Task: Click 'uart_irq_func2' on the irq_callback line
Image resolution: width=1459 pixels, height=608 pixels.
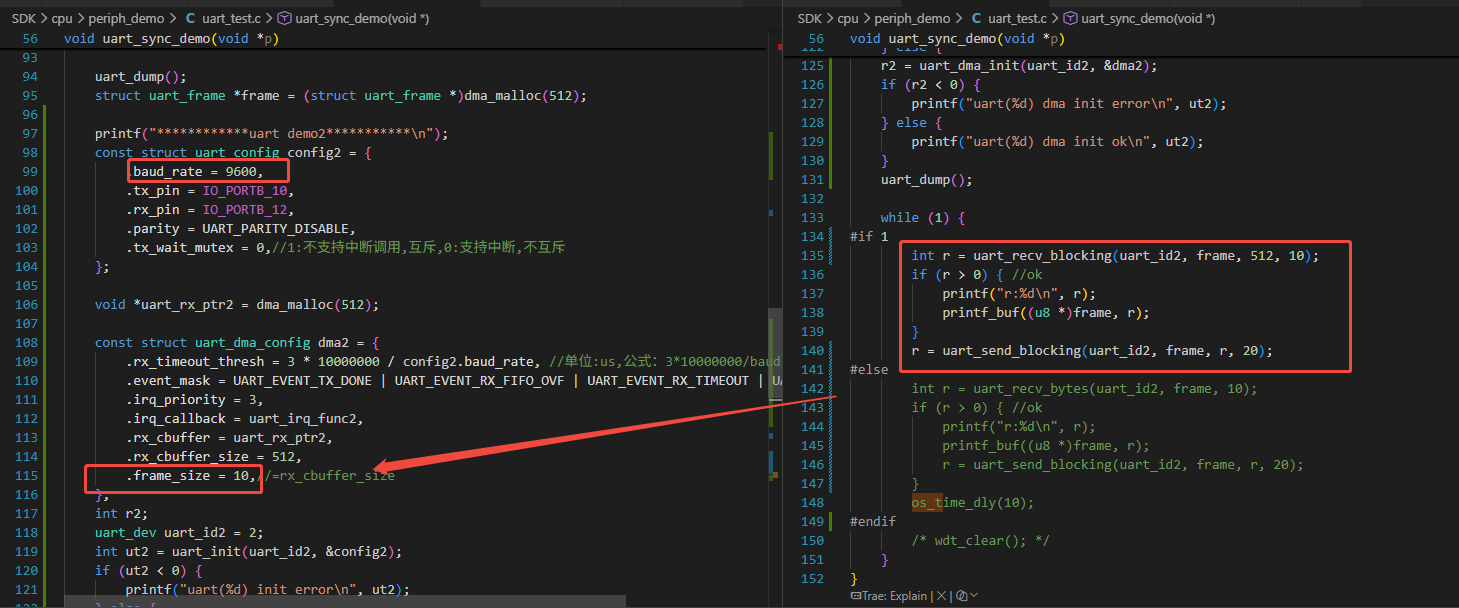Action: coord(304,418)
